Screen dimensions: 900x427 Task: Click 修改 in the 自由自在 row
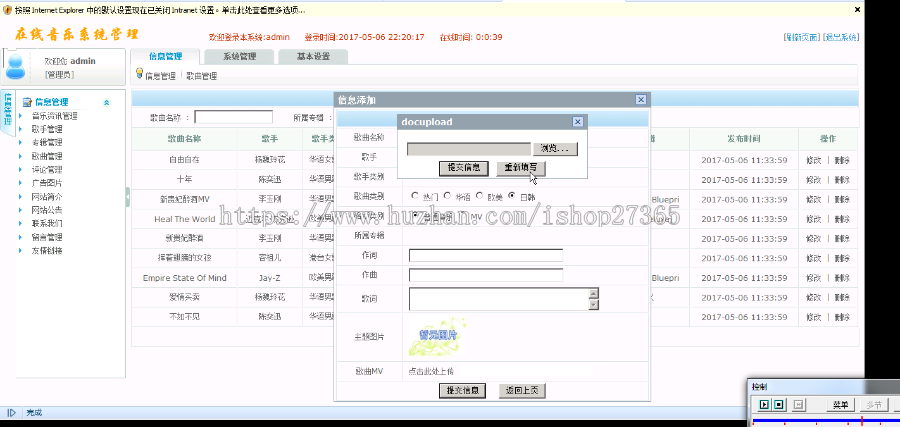pyautogui.click(x=813, y=160)
